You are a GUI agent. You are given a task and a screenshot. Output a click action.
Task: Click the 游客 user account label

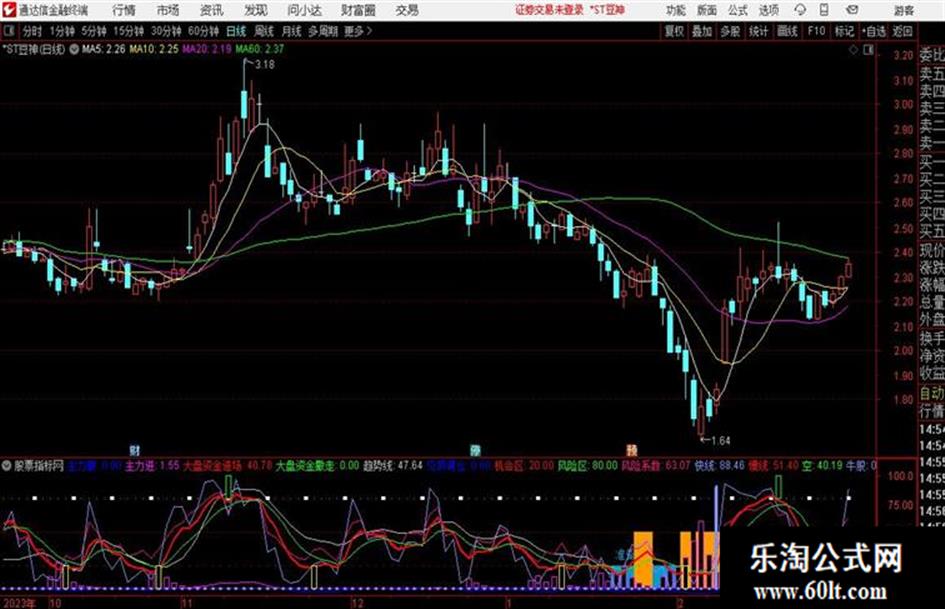click(903, 10)
